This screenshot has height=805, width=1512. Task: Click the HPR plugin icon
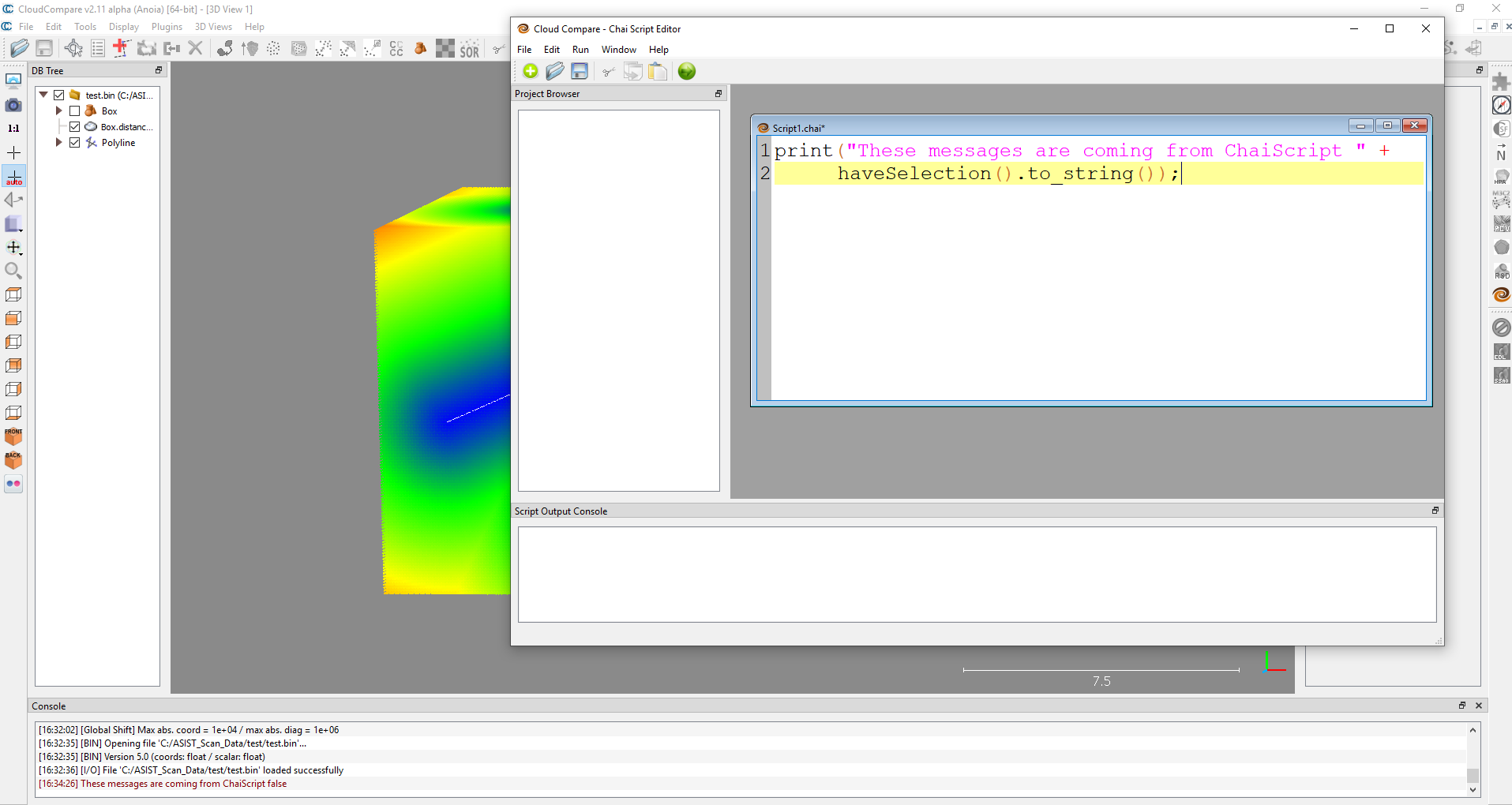point(1502,177)
